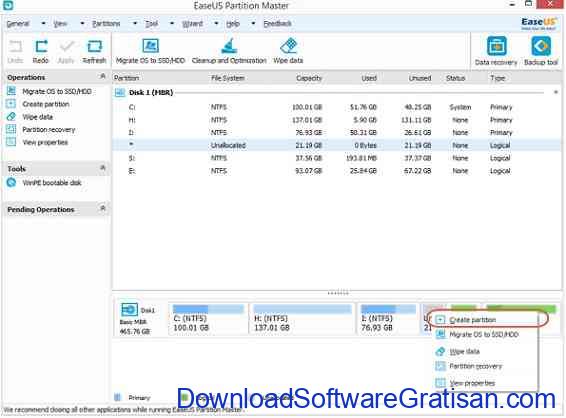Open the Partitions menu

pos(106,24)
